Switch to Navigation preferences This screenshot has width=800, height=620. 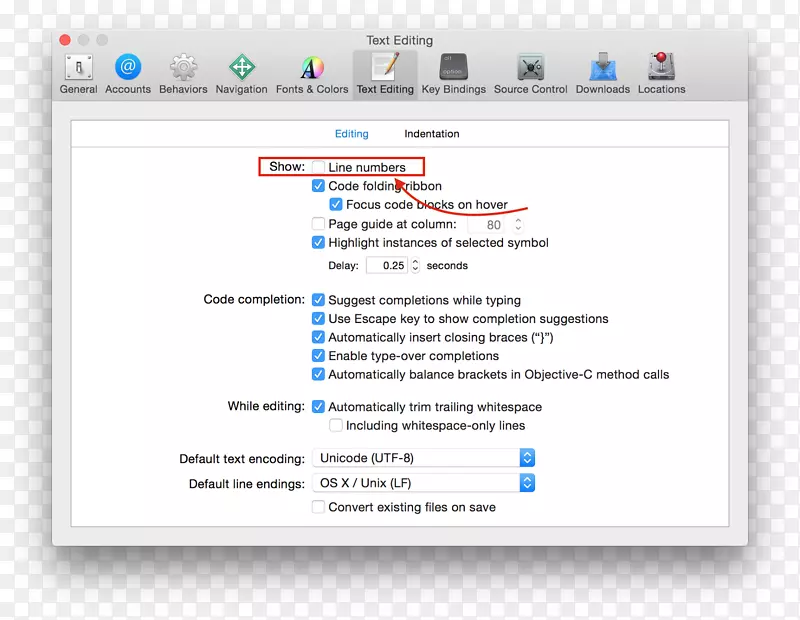click(241, 70)
